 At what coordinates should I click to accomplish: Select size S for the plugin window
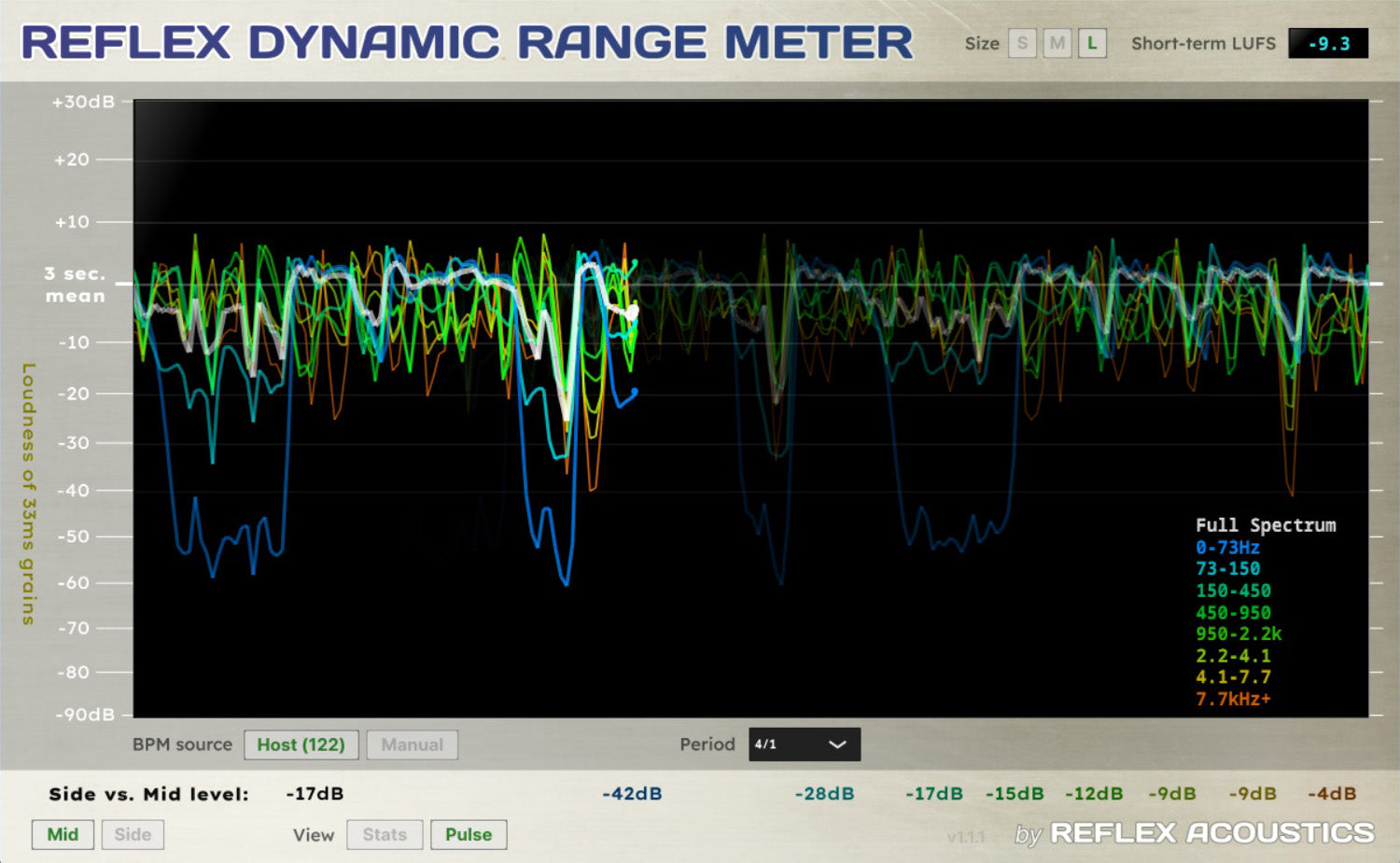coord(1021,43)
